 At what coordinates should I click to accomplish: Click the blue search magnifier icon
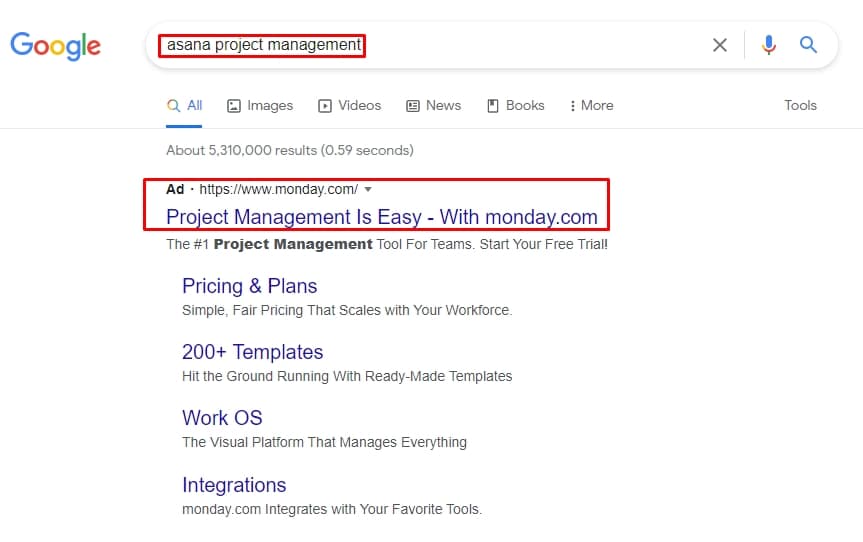point(808,45)
